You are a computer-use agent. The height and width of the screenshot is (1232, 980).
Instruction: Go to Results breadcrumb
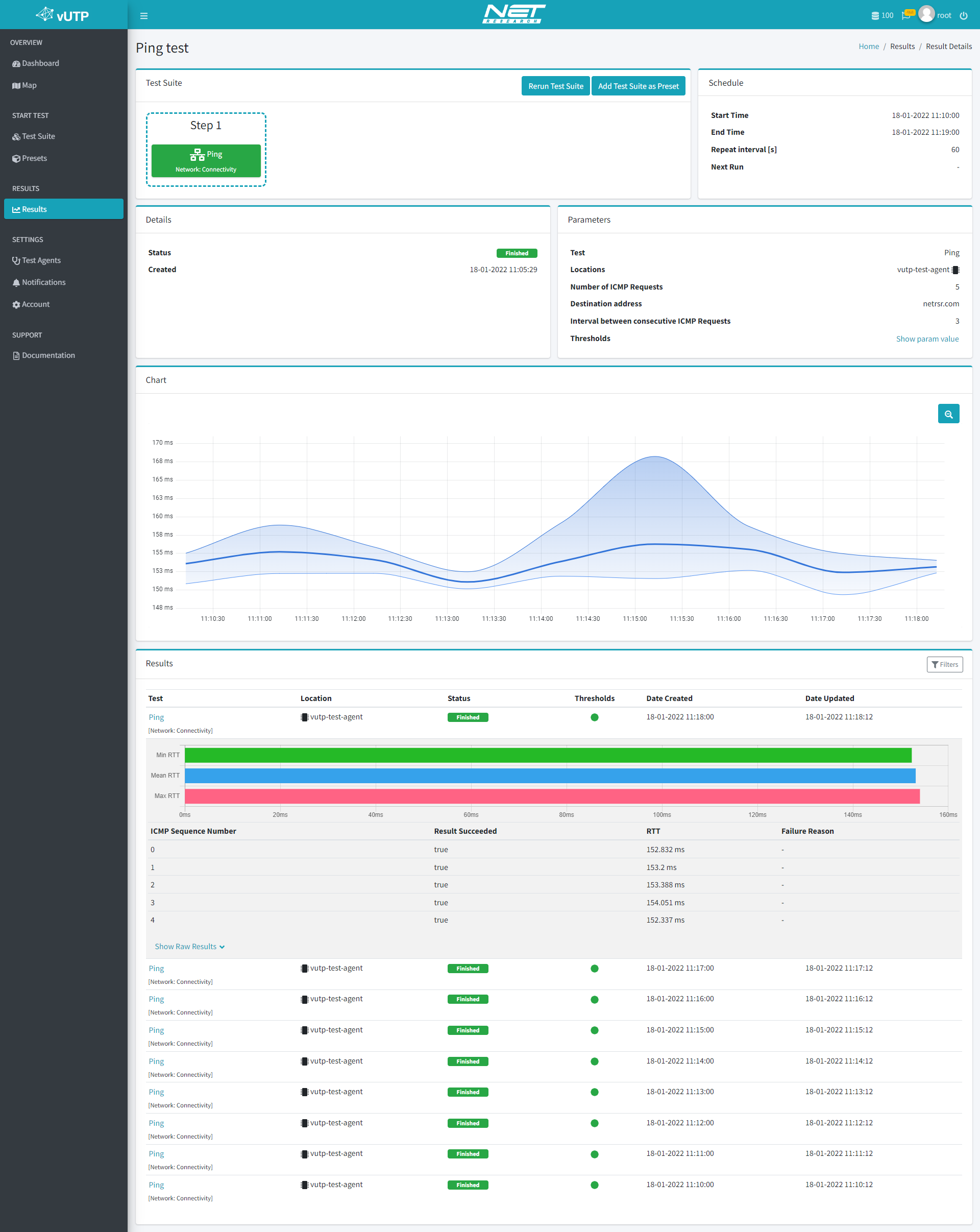tap(902, 46)
